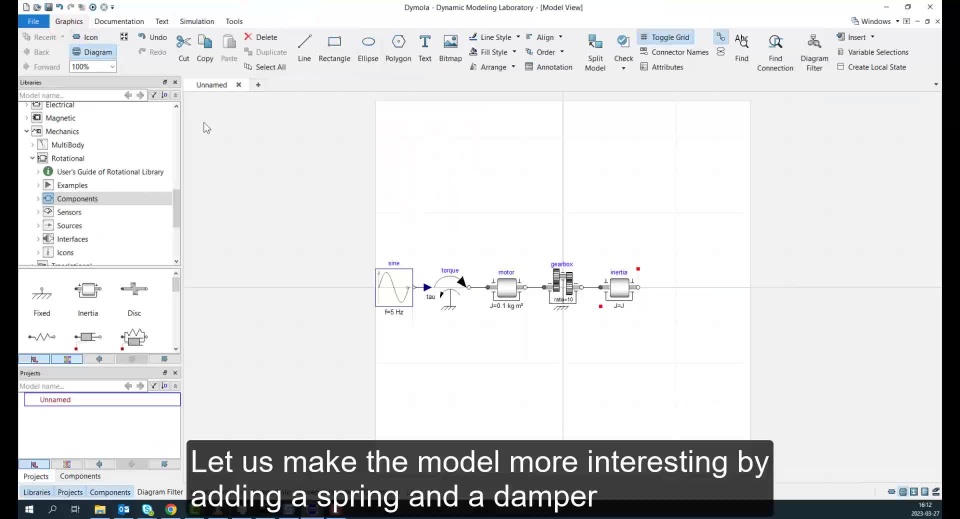Click the Find Connection icon

click(x=775, y=52)
